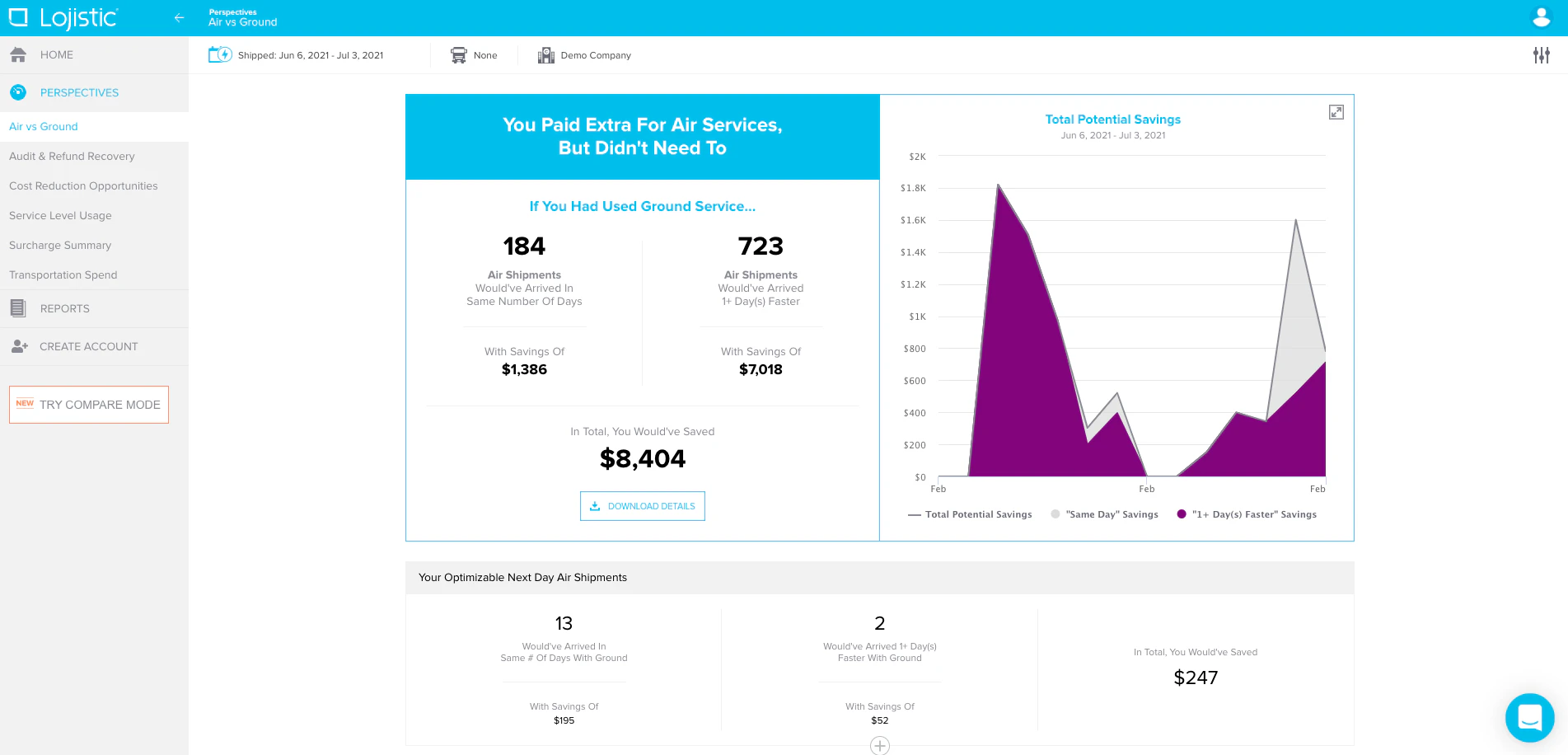Click the shipped date calendar icon
The height and width of the screenshot is (755, 1568).
[219, 55]
